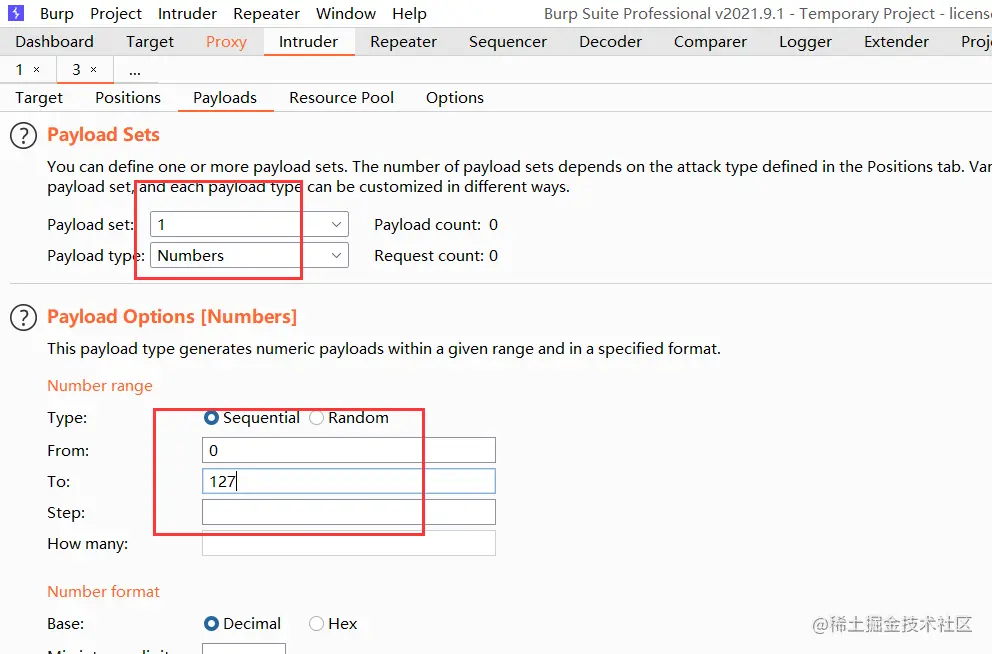This screenshot has height=654, width=992.
Task: Switch to the main Target tab
Action: tap(149, 42)
